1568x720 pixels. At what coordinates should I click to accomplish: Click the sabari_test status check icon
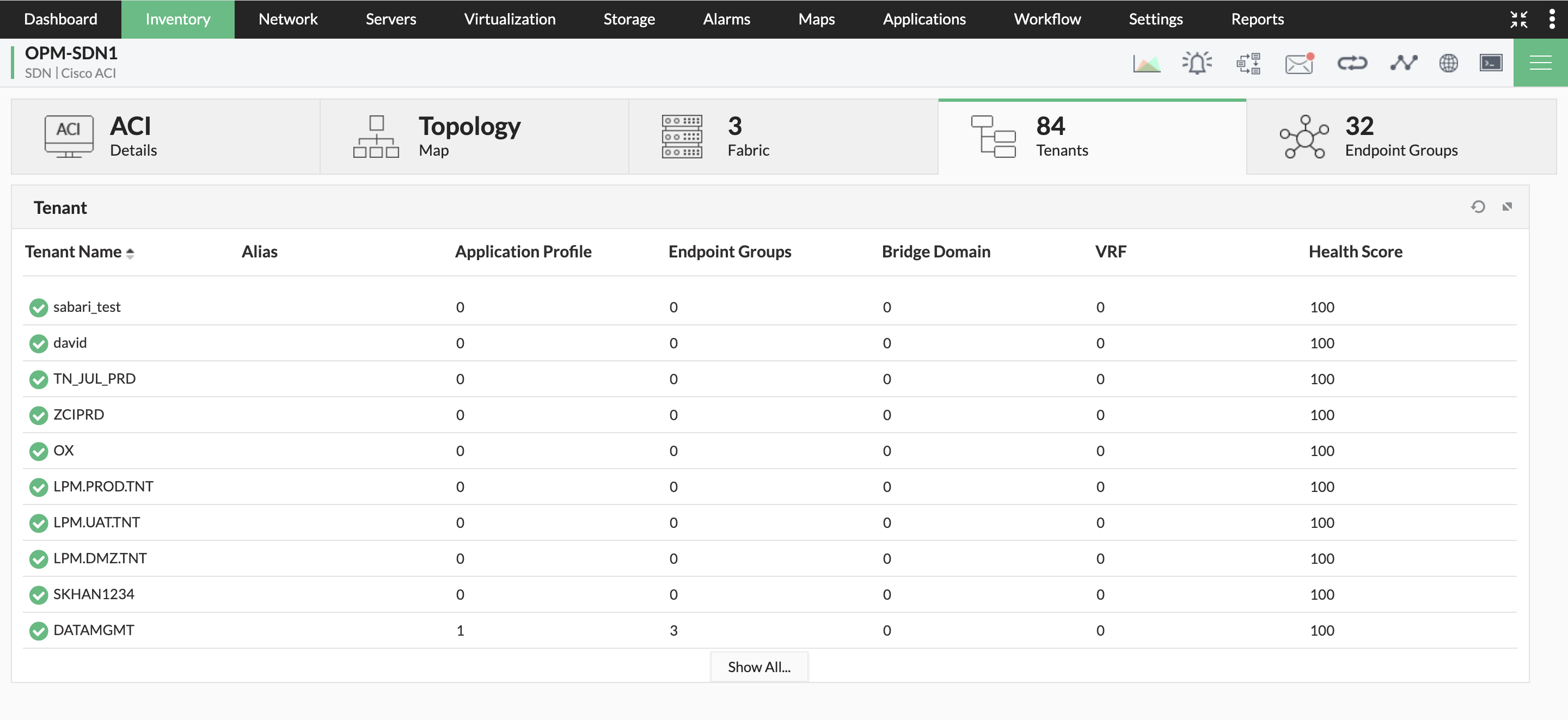38,307
